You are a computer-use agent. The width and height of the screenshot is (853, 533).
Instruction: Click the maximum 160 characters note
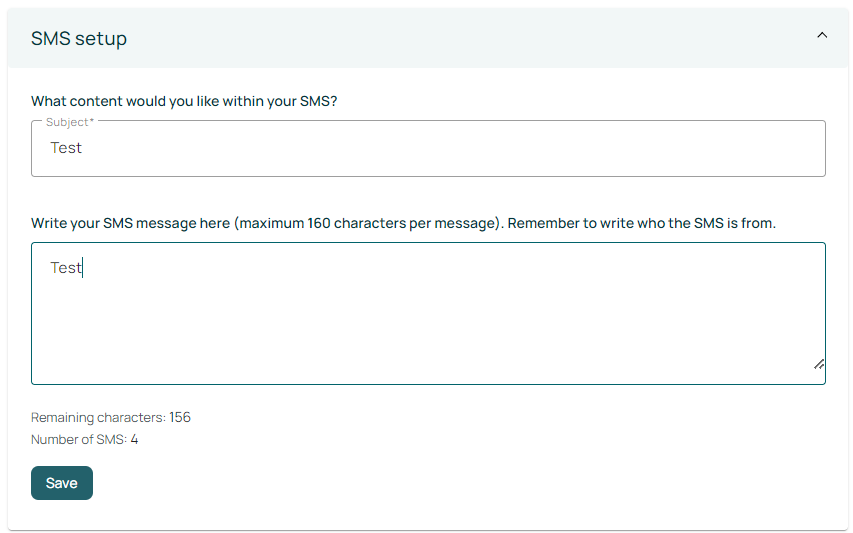pyautogui.click(x=368, y=223)
